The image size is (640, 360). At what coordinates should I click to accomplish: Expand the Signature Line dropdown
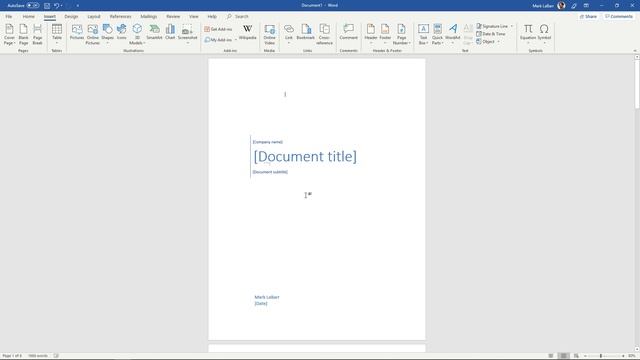(x=512, y=26)
